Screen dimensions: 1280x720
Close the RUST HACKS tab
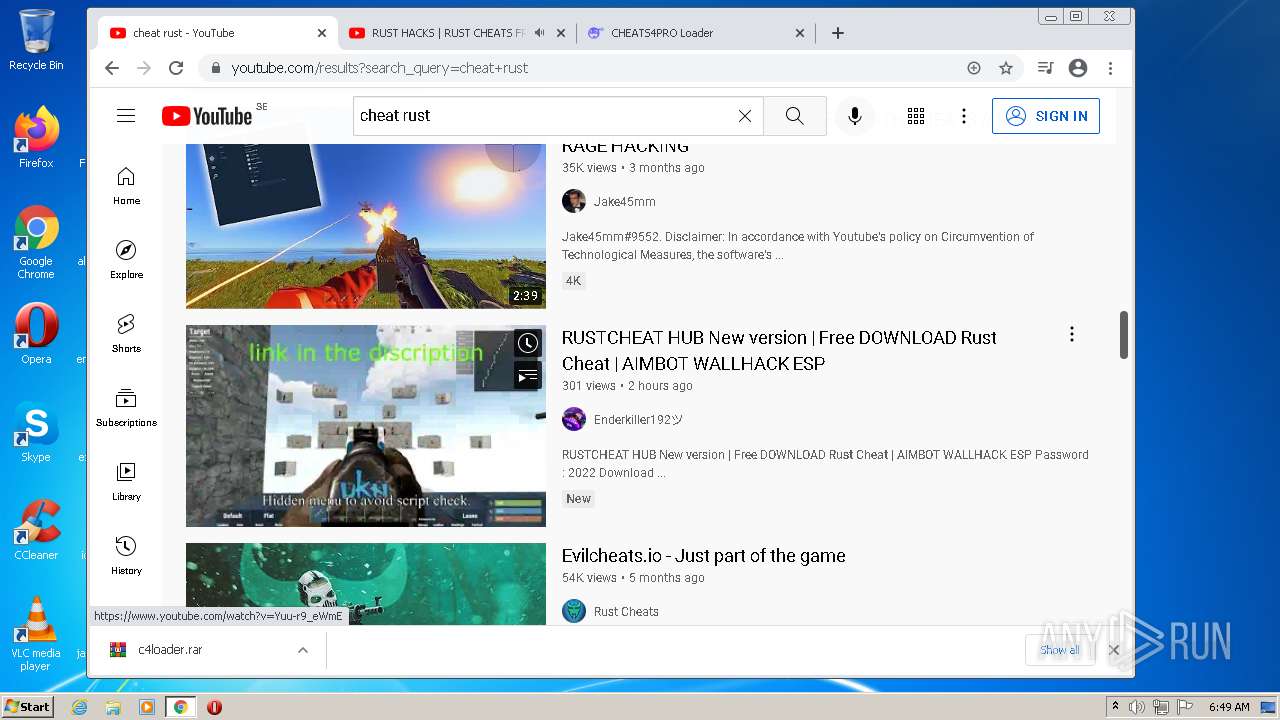(x=561, y=33)
